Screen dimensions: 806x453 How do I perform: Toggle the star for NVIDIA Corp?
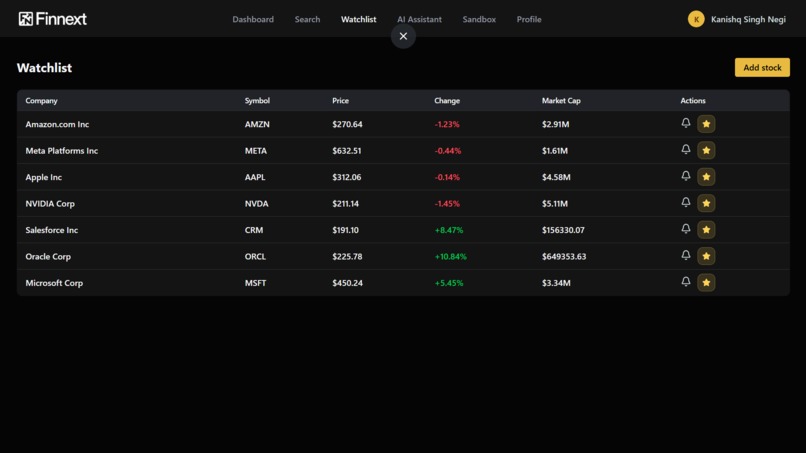(706, 203)
